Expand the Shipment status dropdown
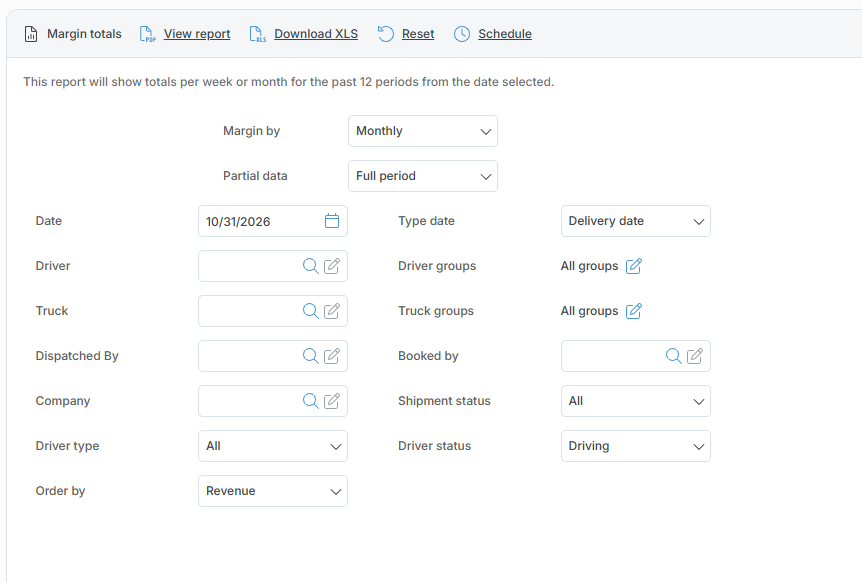 click(636, 401)
